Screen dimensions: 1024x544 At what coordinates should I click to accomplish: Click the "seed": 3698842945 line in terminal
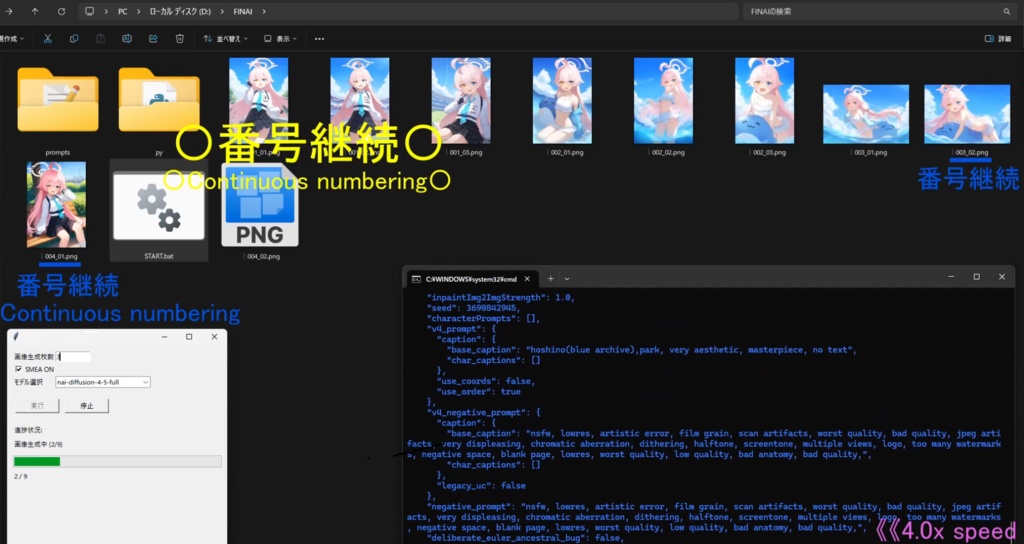click(473, 308)
